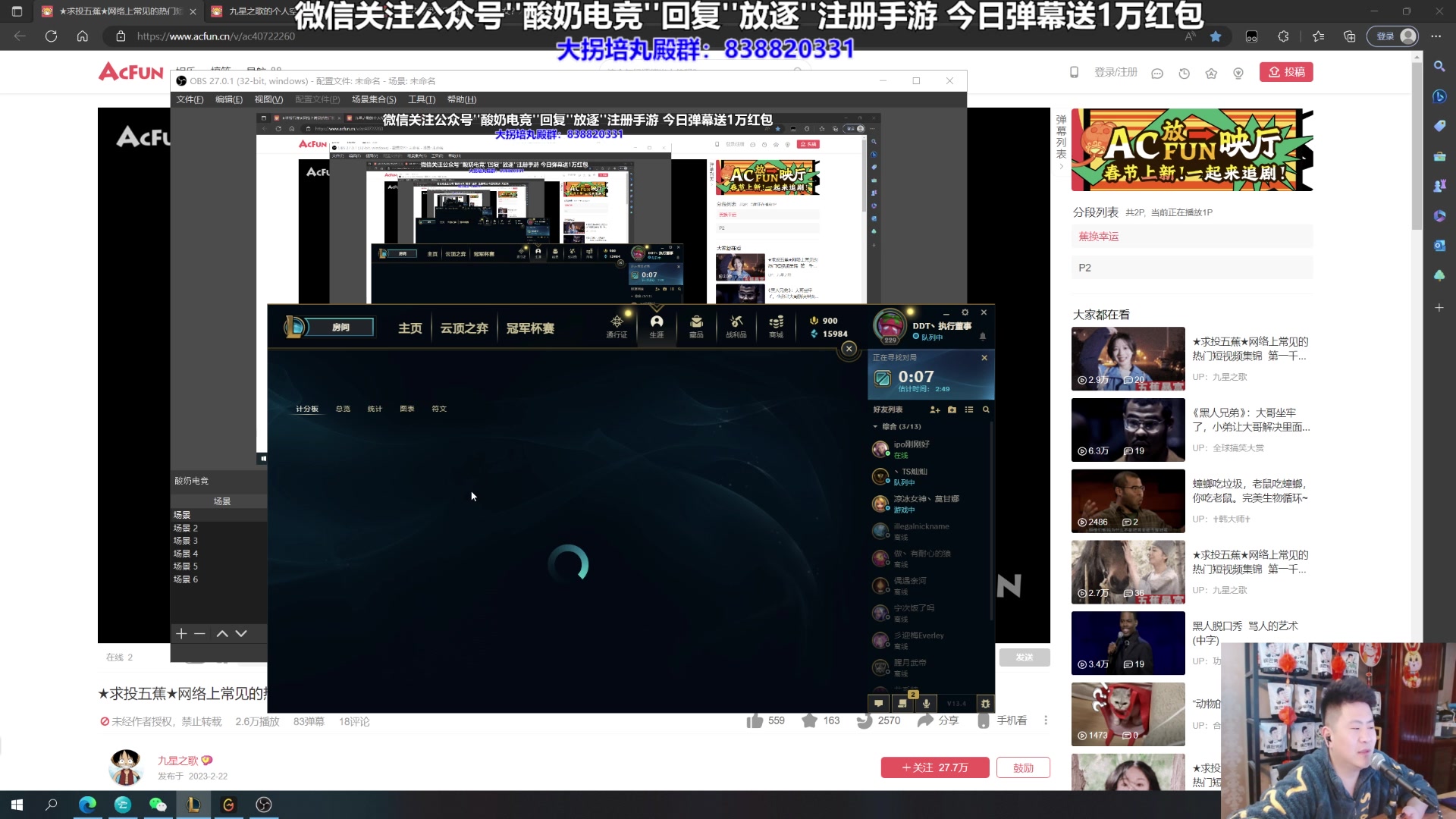Click the AcFun watch history clock icon
The width and height of the screenshot is (1456, 819).
1185,74
